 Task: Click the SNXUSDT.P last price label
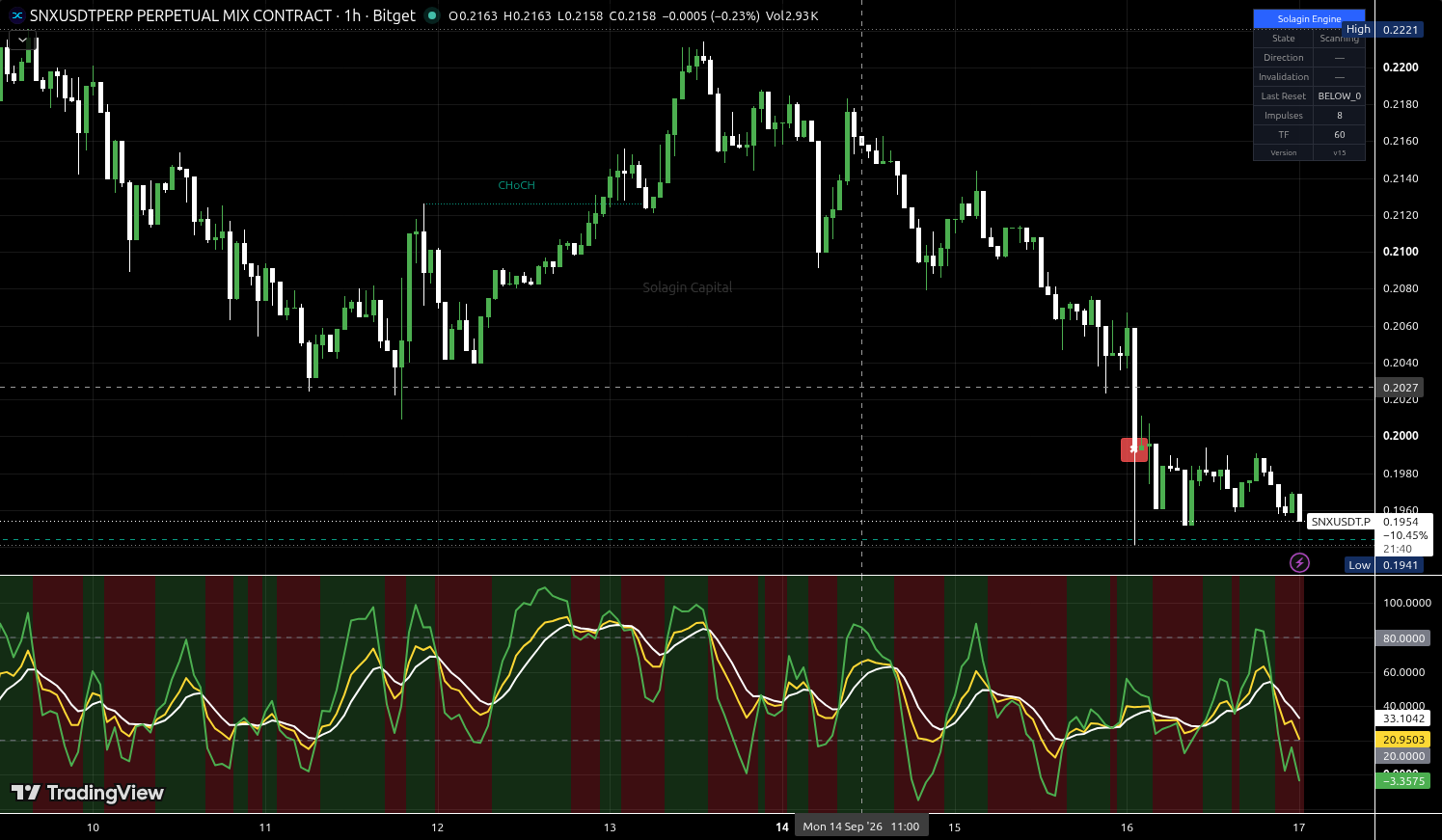(x=1341, y=522)
